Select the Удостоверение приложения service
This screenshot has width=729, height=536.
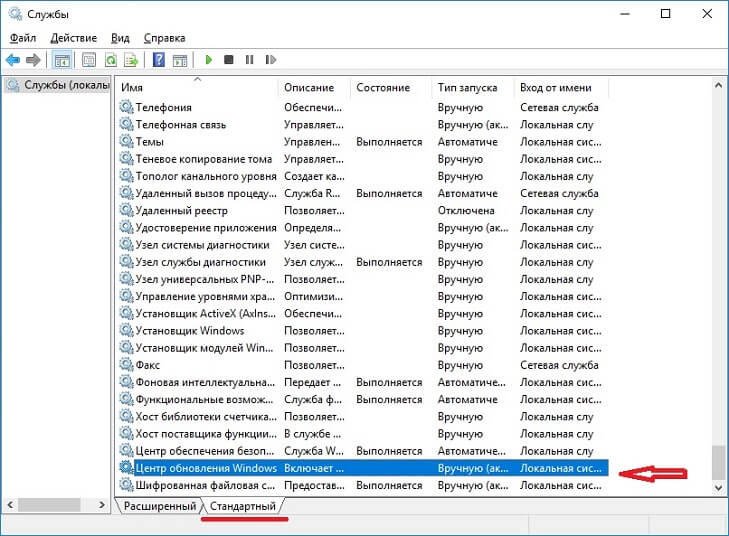(363, 227)
